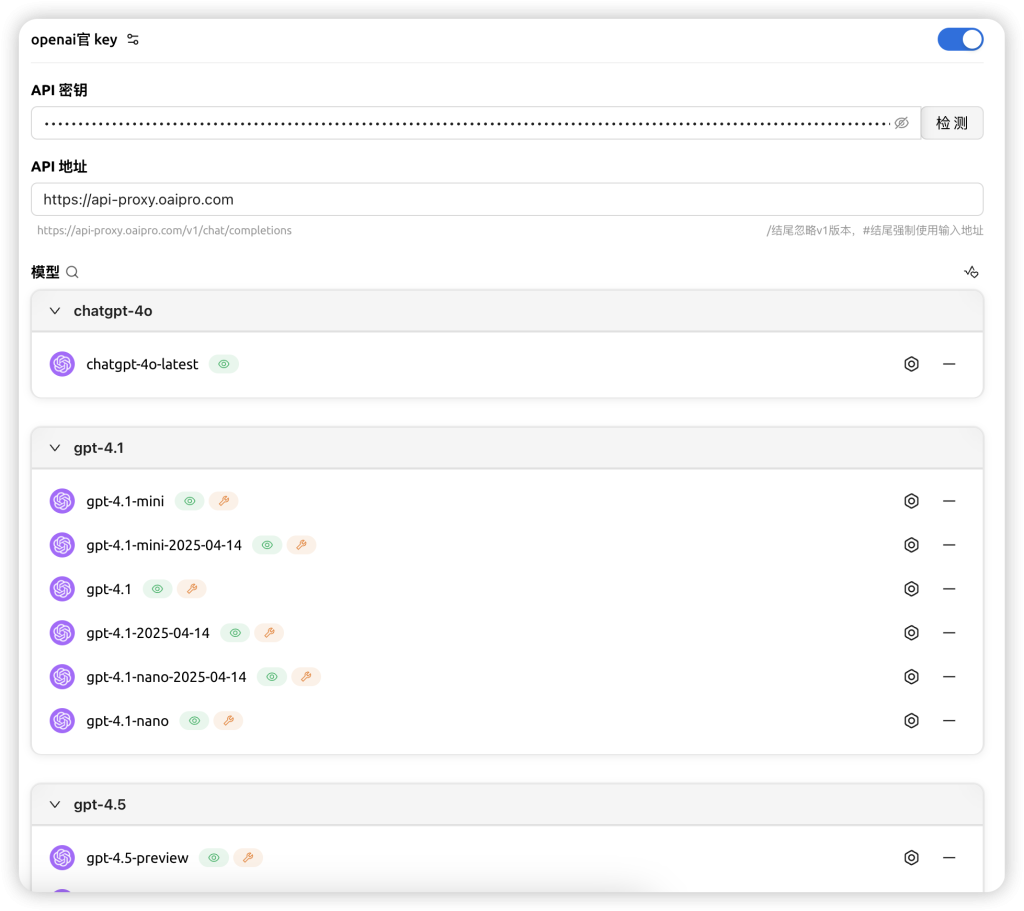
Task: Click the tool tag on gpt-4.1-mini
Action: pyautogui.click(x=224, y=501)
